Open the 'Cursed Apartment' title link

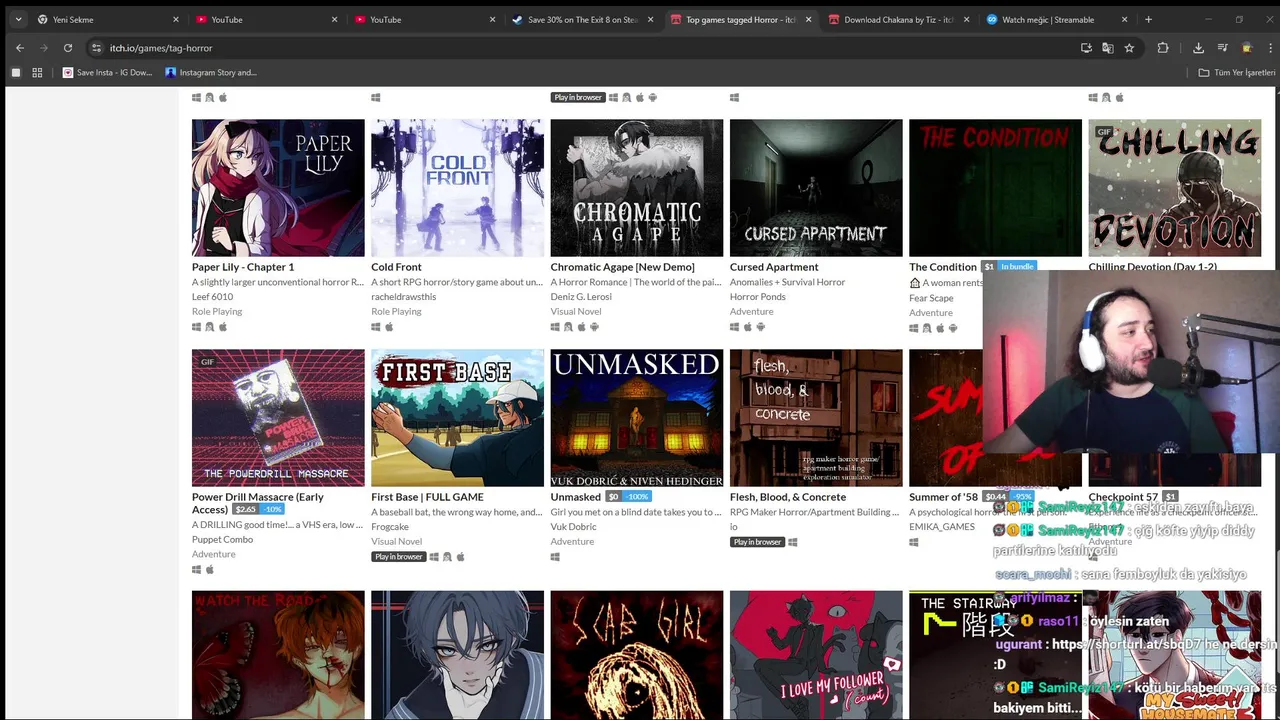pyautogui.click(x=774, y=267)
